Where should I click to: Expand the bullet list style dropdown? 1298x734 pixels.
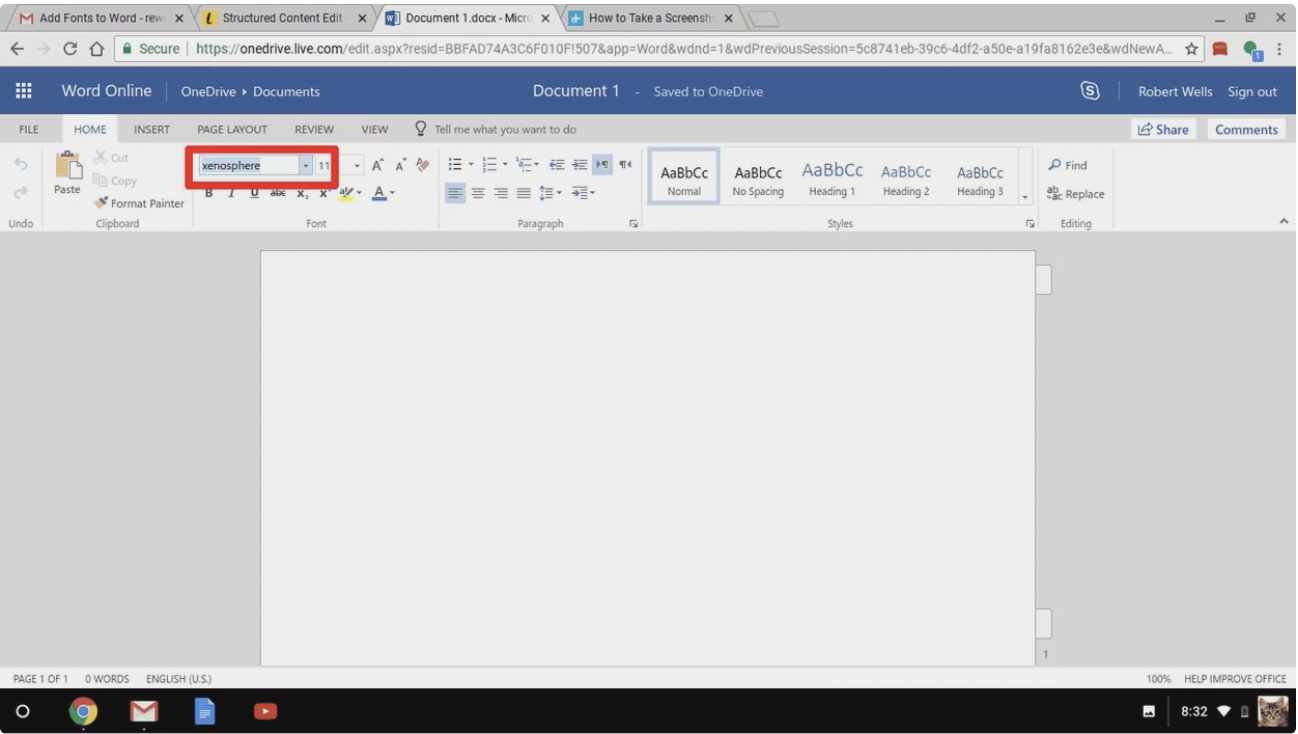(x=471, y=165)
